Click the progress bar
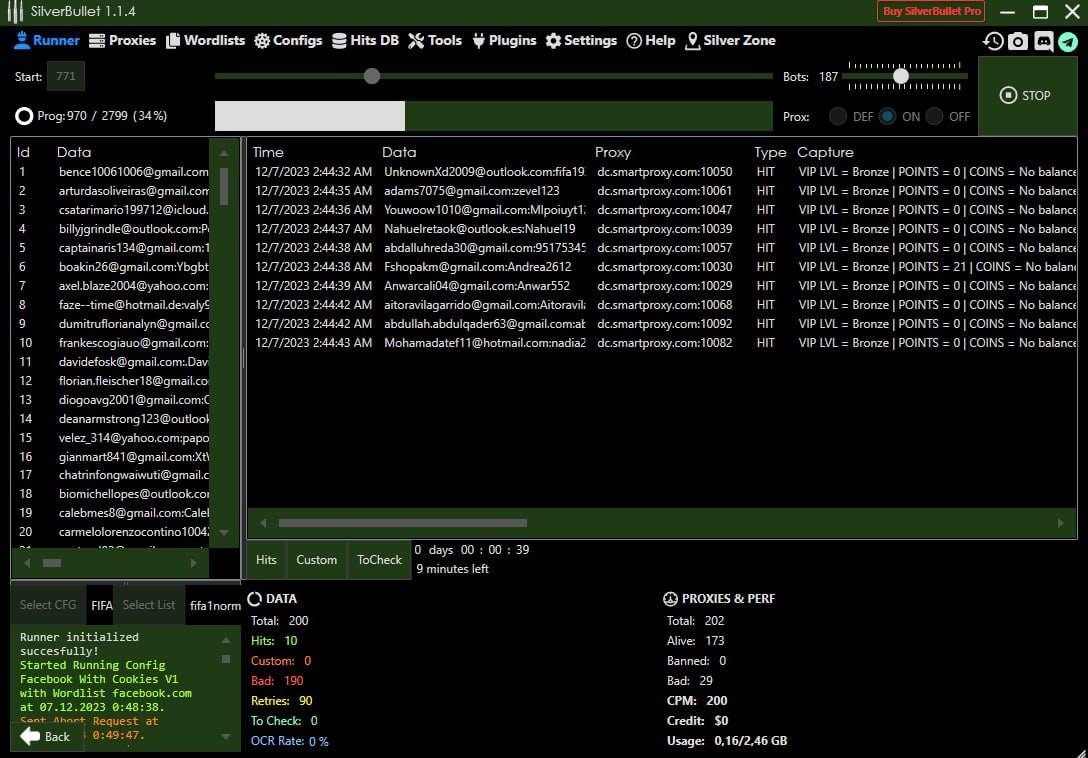Screen dimensions: 1088x758 point(493,116)
